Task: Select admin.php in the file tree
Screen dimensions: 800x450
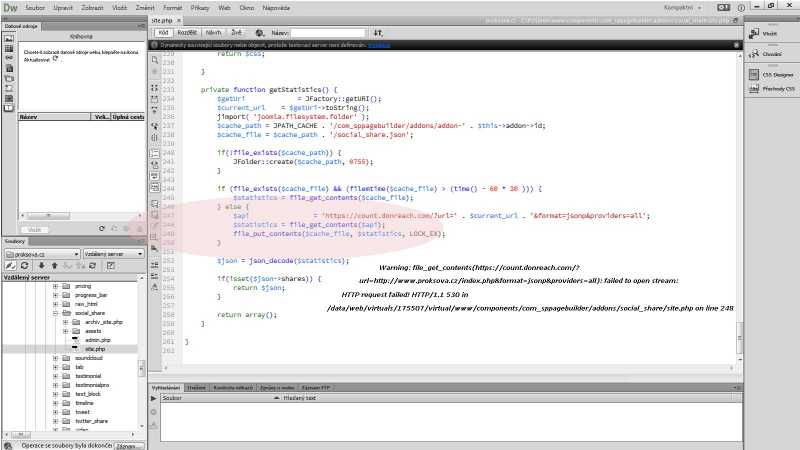Action: point(97,340)
